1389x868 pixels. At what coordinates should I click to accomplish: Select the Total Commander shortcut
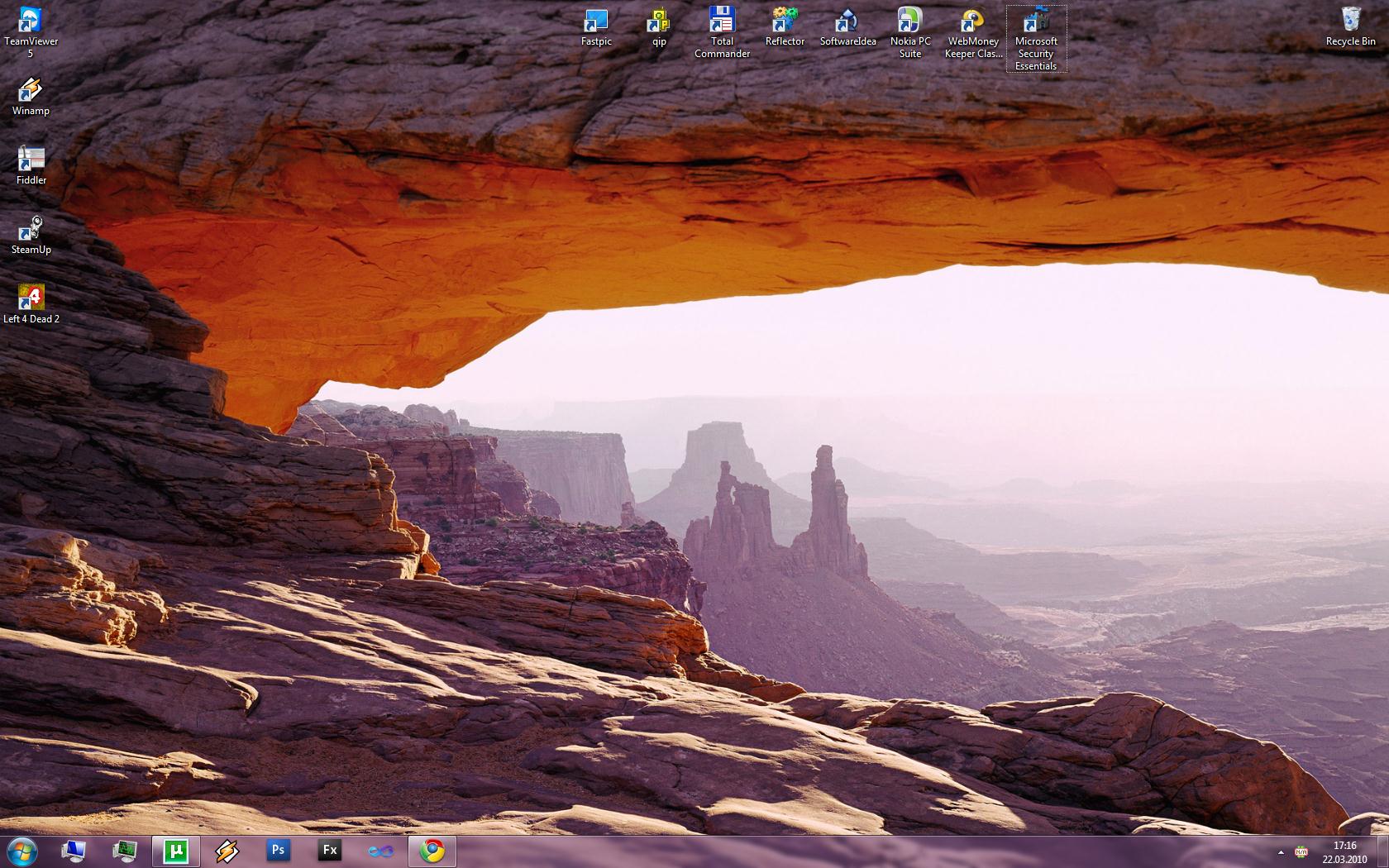pyautogui.click(x=722, y=21)
